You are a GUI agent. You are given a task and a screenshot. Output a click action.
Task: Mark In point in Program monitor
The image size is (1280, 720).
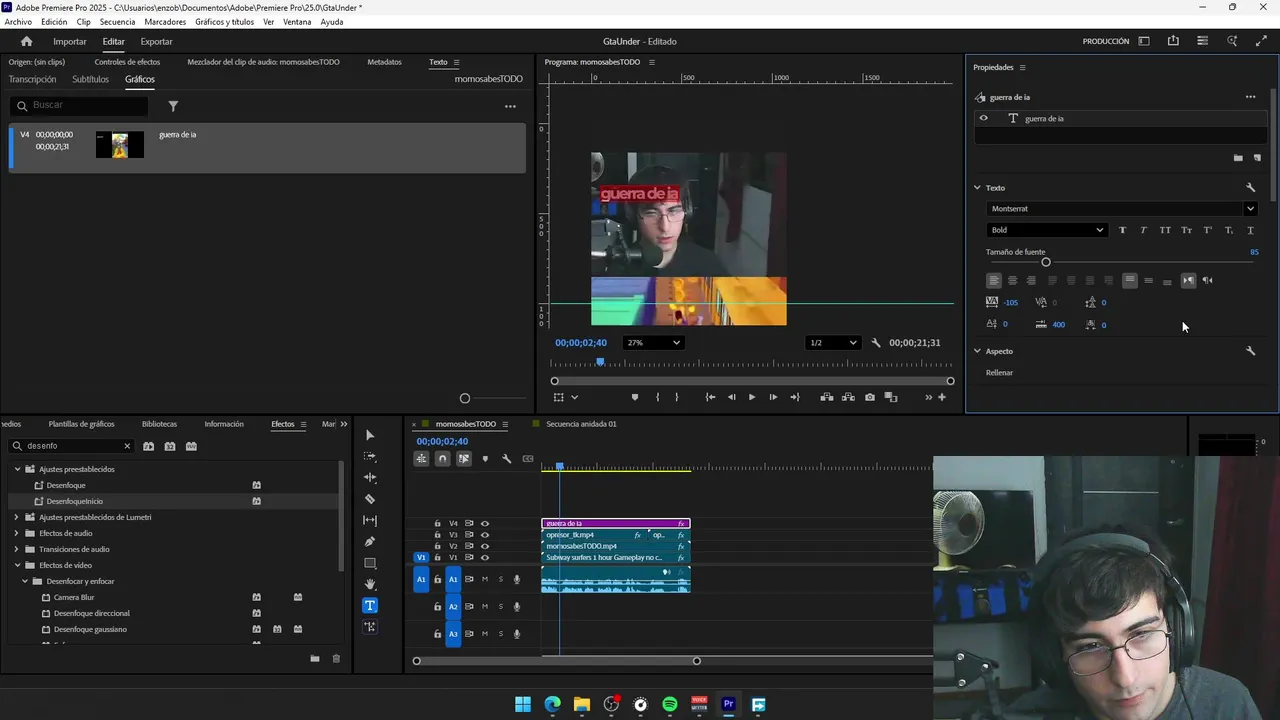point(657,397)
